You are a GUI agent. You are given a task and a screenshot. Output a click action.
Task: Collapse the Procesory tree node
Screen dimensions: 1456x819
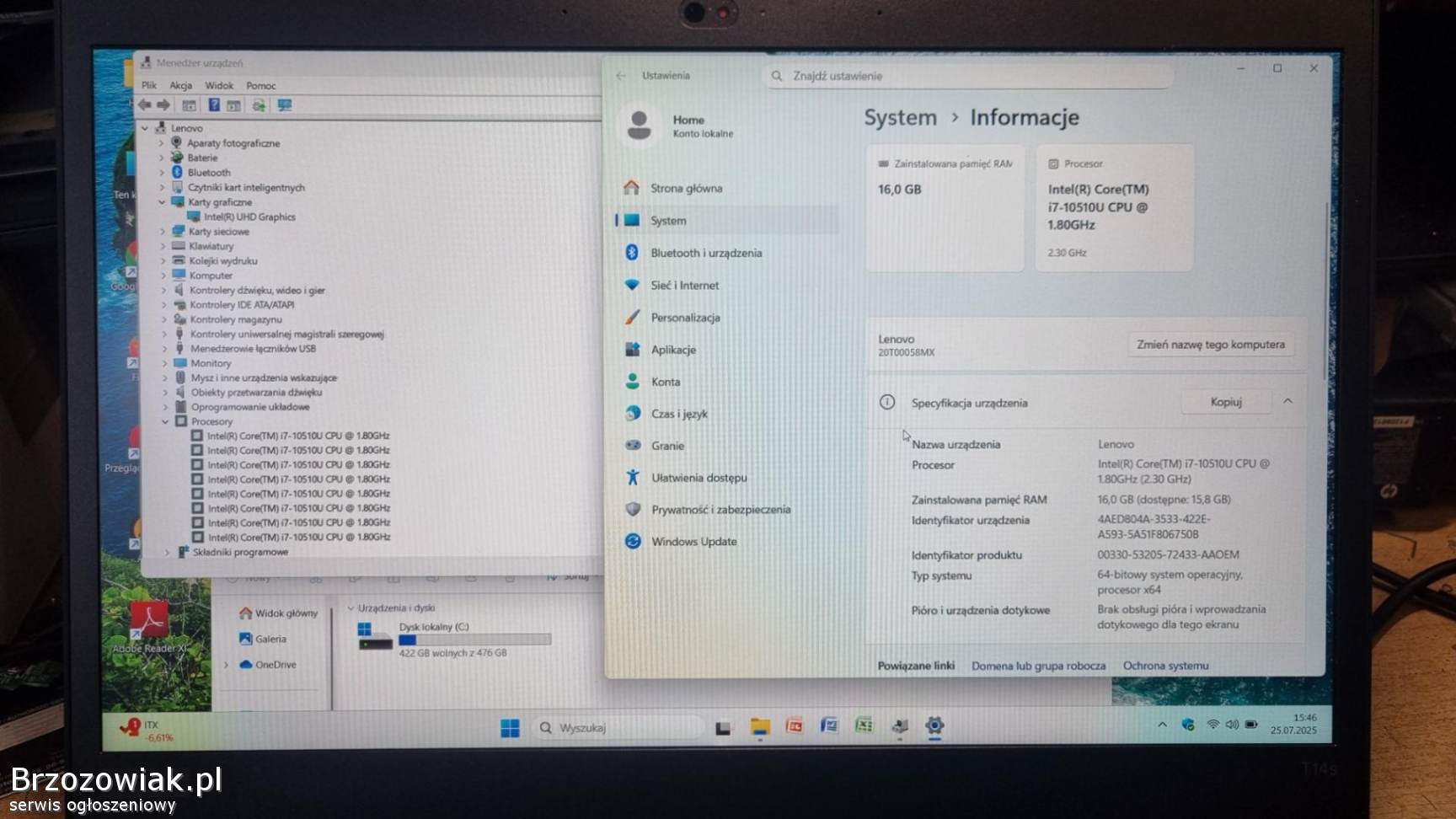pos(166,421)
